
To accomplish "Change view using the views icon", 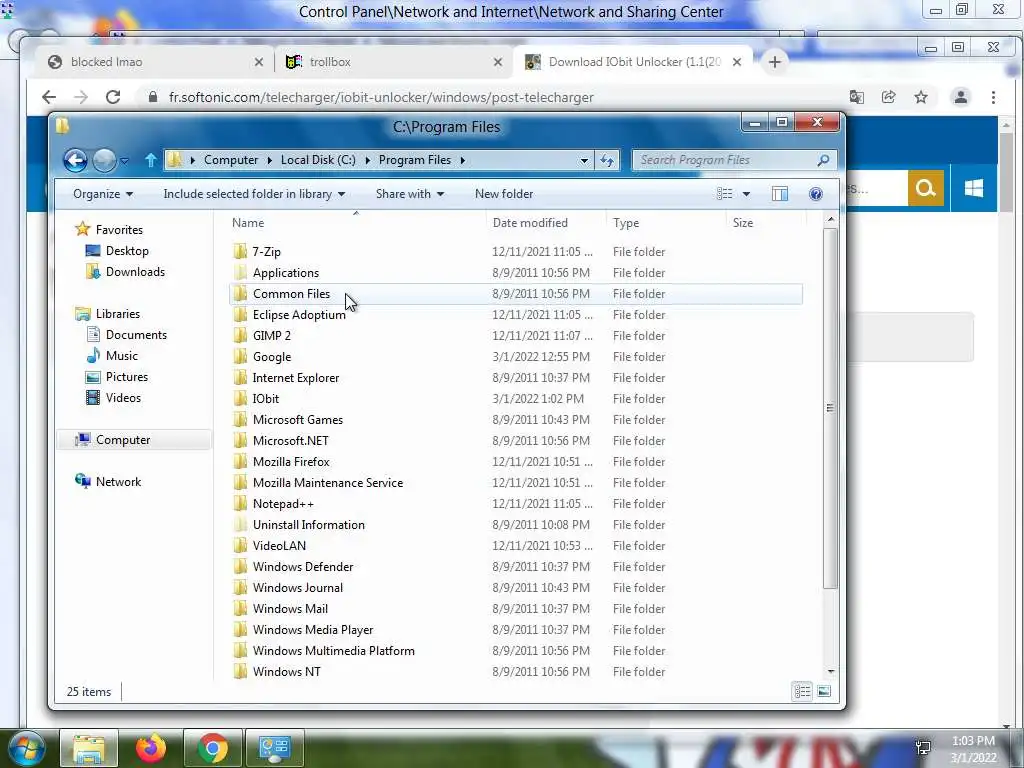I will (x=724, y=194).
